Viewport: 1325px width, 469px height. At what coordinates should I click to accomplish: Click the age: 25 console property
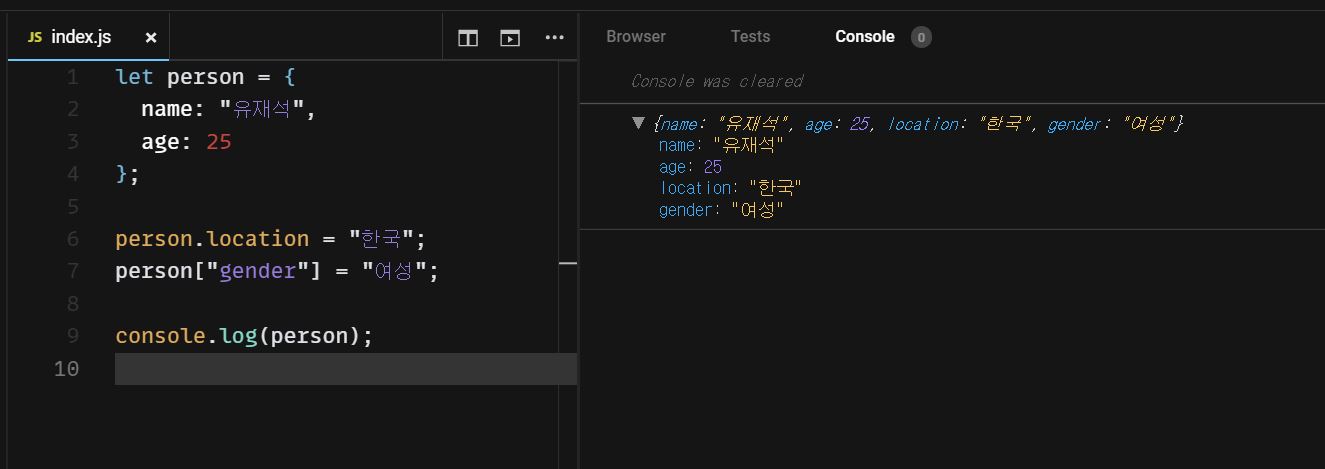click(690, 167)
